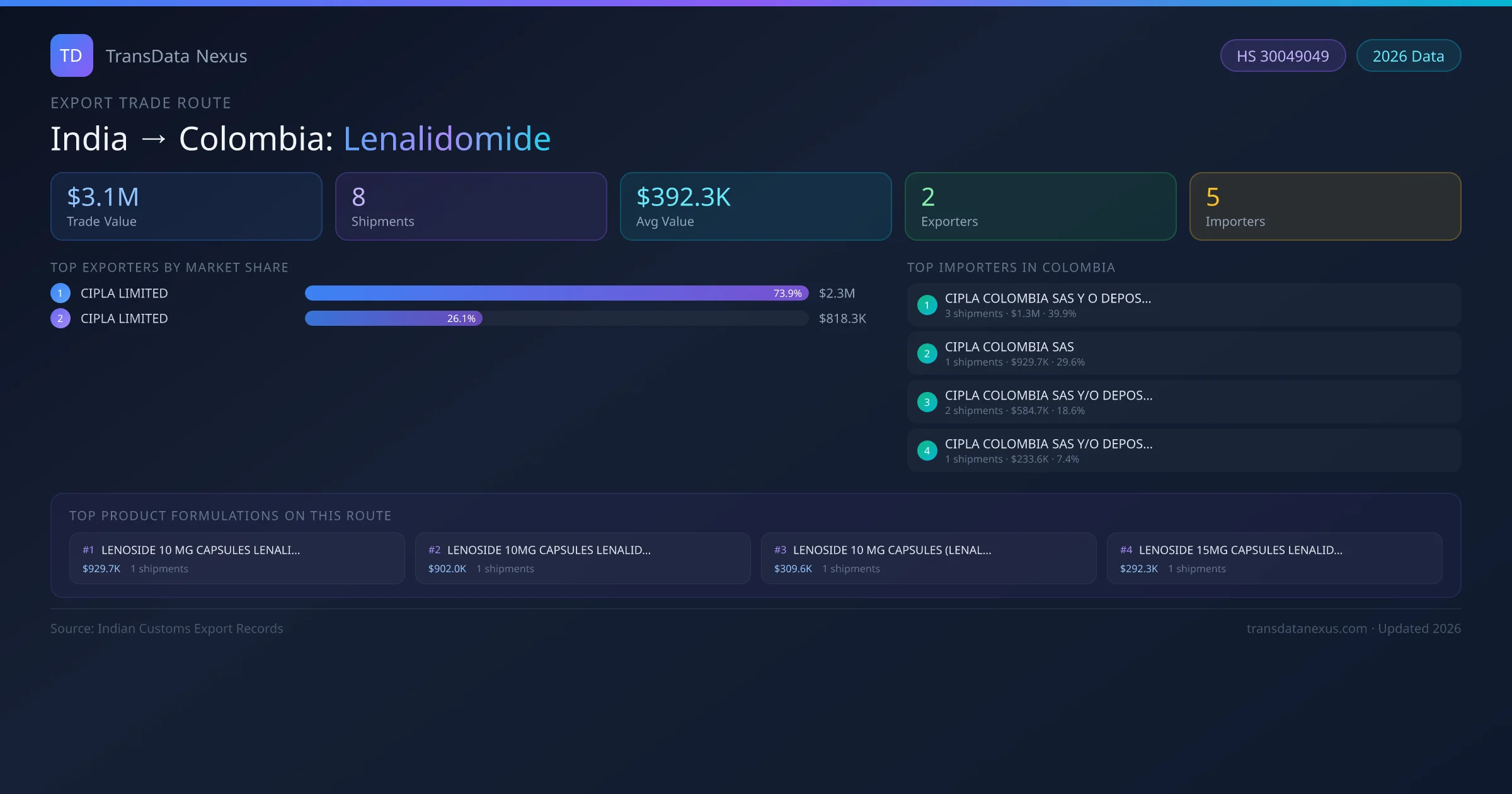
Task: Open #4 Lenoside 15MG formulation card
Action: click(x=1274, y=558)
